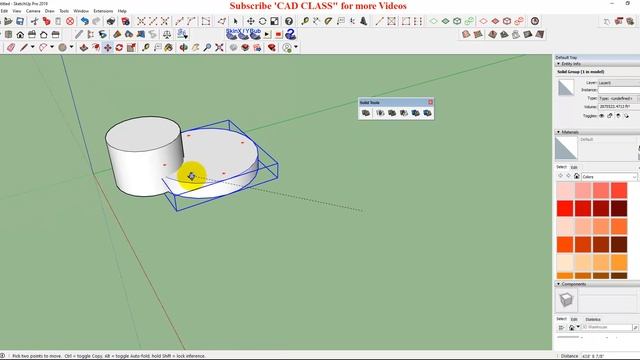
Task: Click the Zoom magnifier tool
Action: coord(207,48)
